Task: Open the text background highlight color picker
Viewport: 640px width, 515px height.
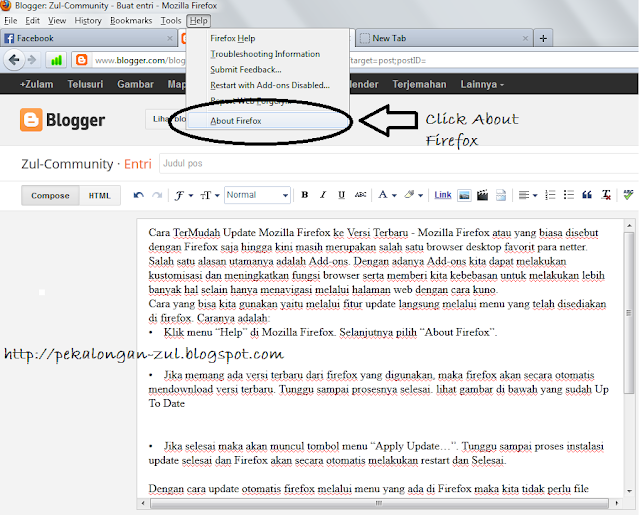Action: (413, 195)
